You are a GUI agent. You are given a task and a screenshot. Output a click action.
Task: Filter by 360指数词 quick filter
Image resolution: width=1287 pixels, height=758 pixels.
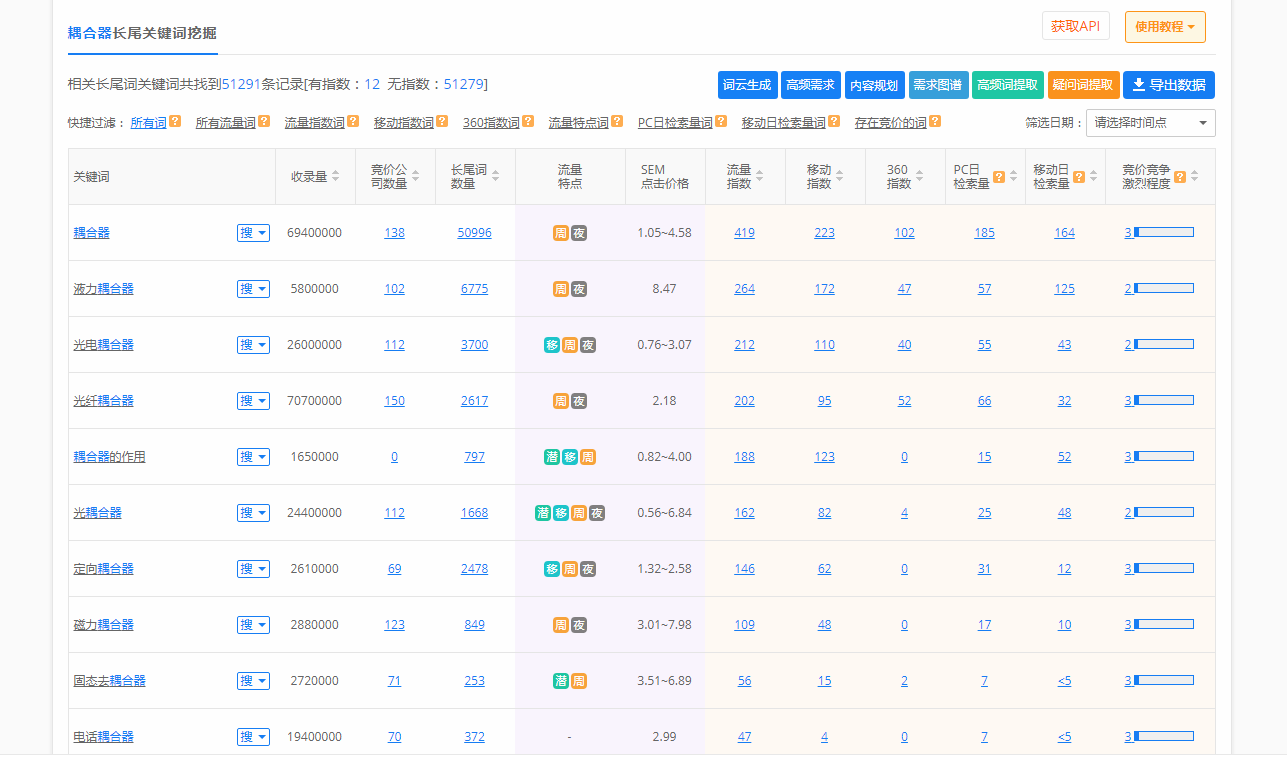(491, 123)
